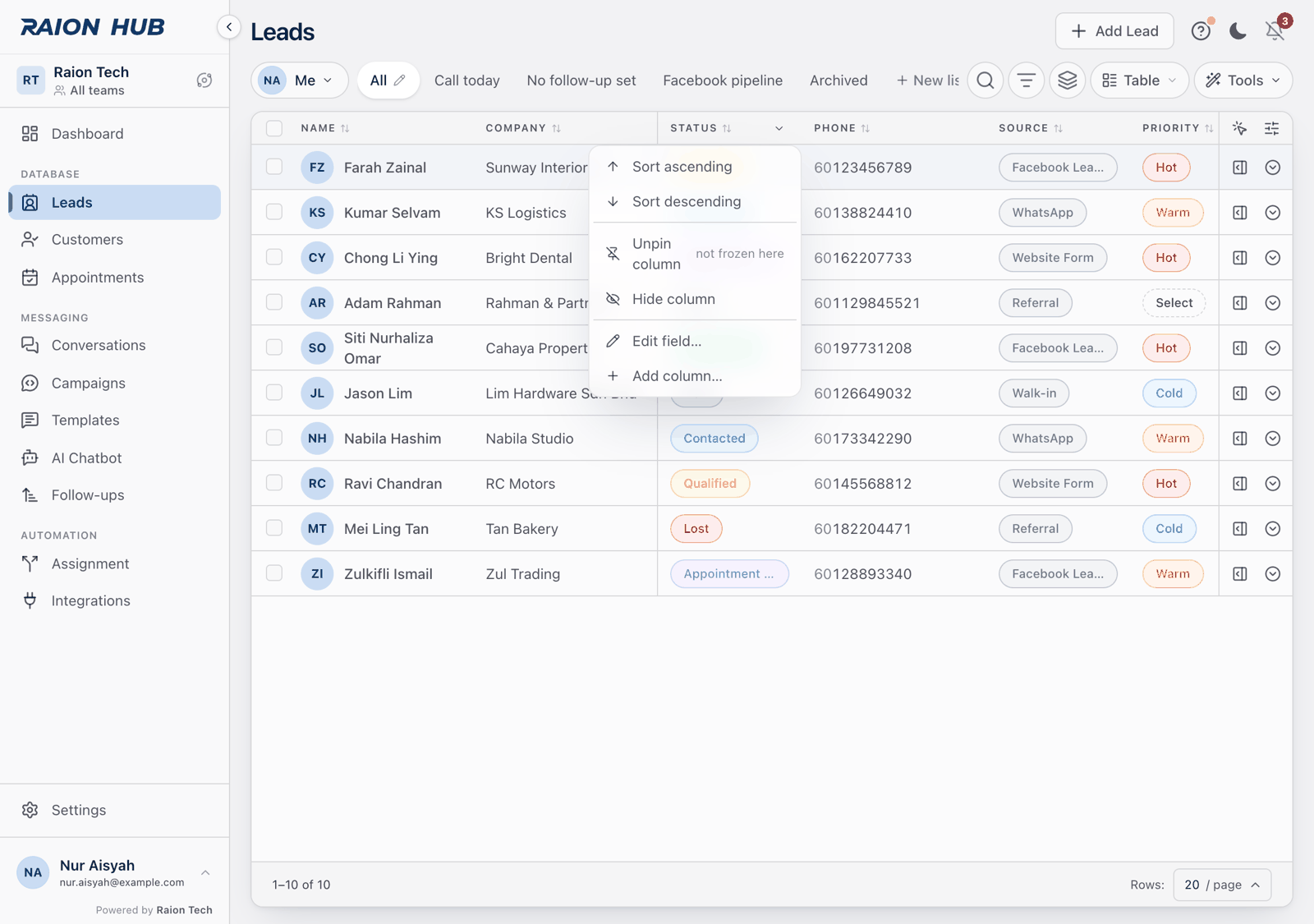Go to AI Chatbot in the sidebar
Image resolution: width=1314 pixels, height=924 pixels.
115,458
